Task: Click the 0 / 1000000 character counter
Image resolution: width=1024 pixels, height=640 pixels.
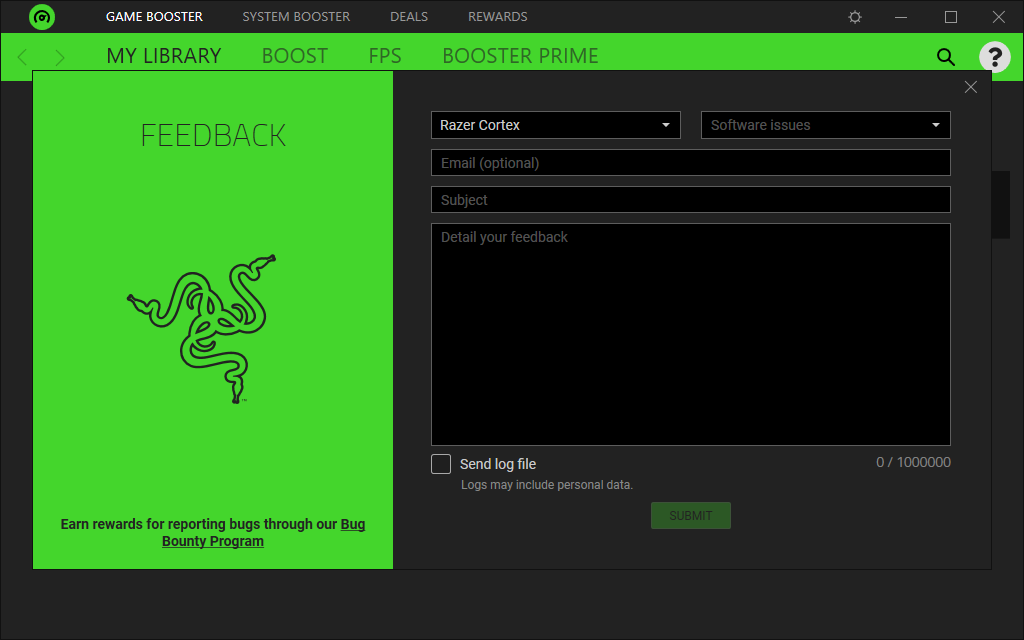Action: (x=913, y=462)
